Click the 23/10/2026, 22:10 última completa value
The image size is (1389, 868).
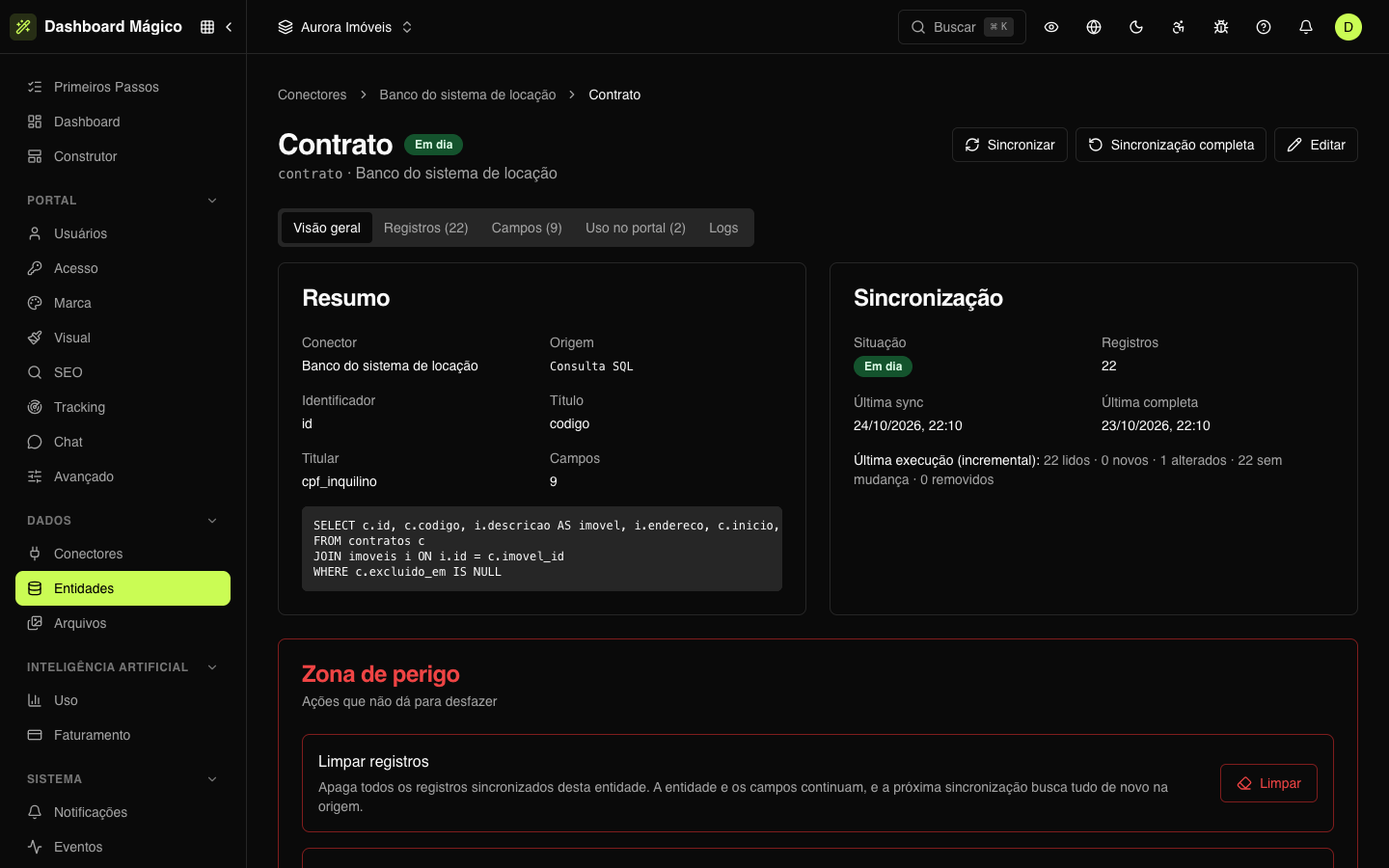click(1156, 425)
